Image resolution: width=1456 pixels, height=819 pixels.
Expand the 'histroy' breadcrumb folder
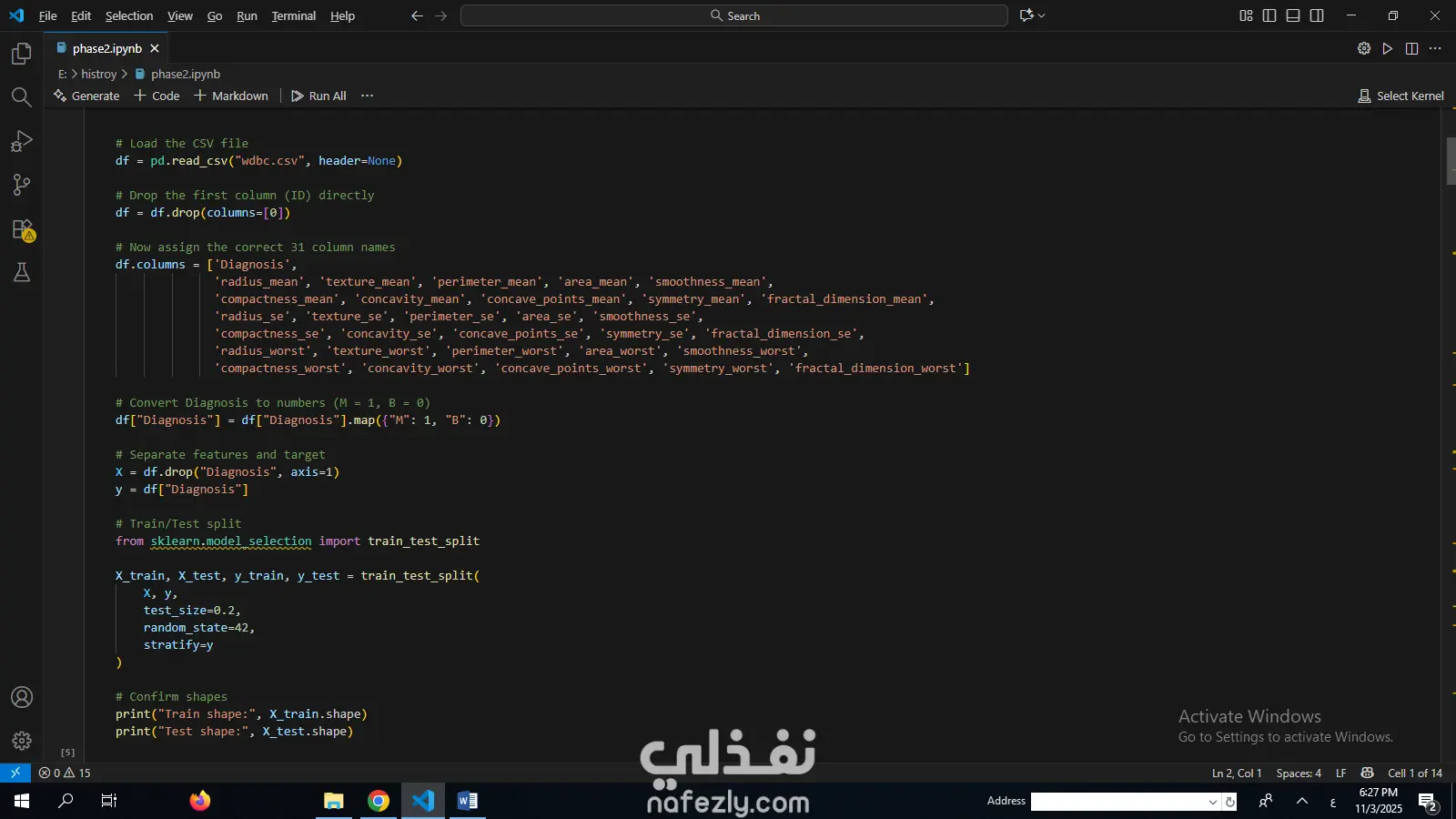click(x=99, y=74)
